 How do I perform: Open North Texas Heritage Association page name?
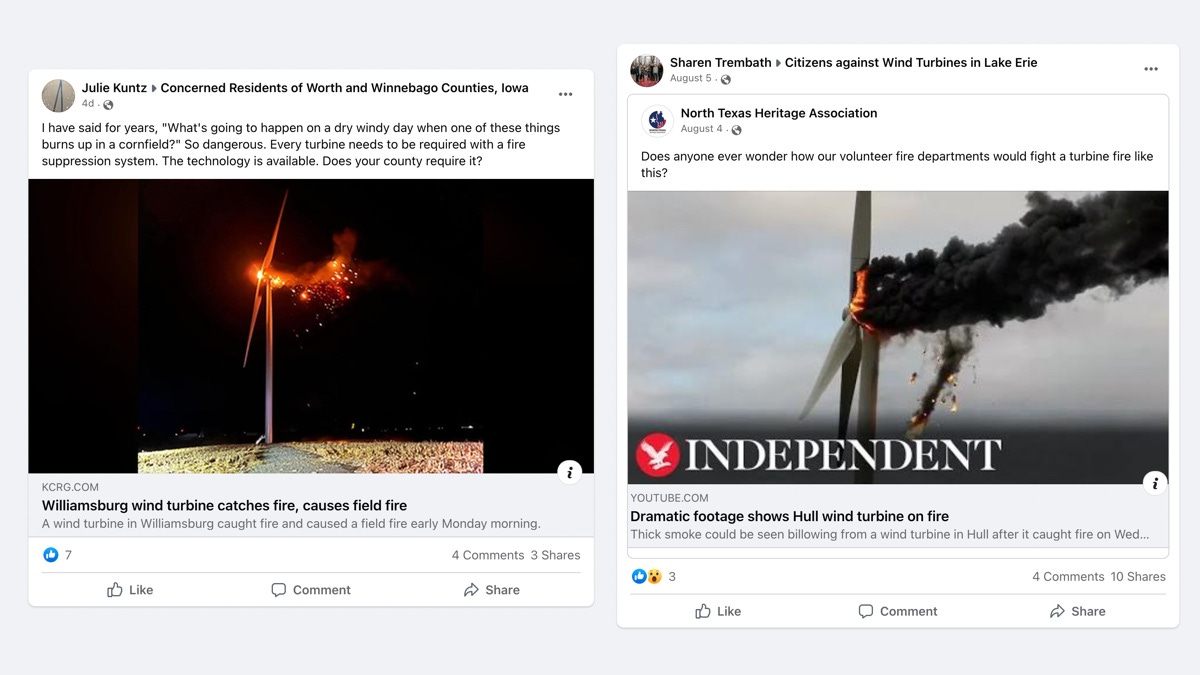pos(779,113)
